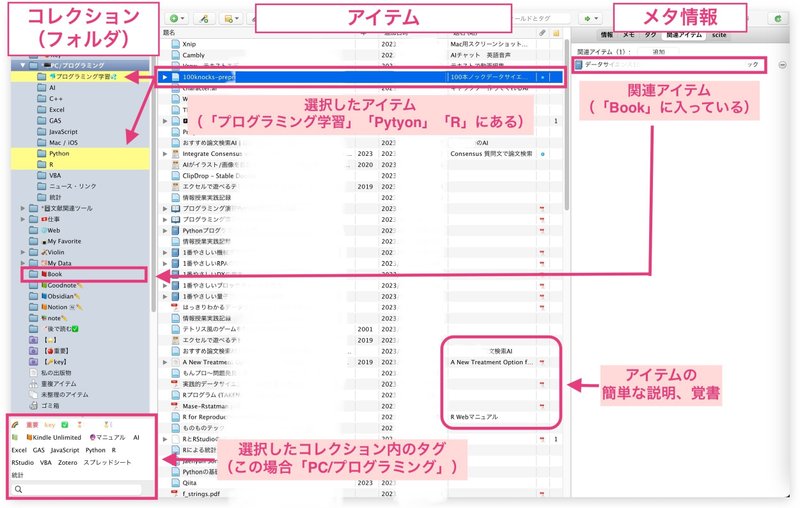This screenshot has height=508, width=800.
Task: Switch to the タグ tab
Action: pyautogui.click(x=650, y=35)
